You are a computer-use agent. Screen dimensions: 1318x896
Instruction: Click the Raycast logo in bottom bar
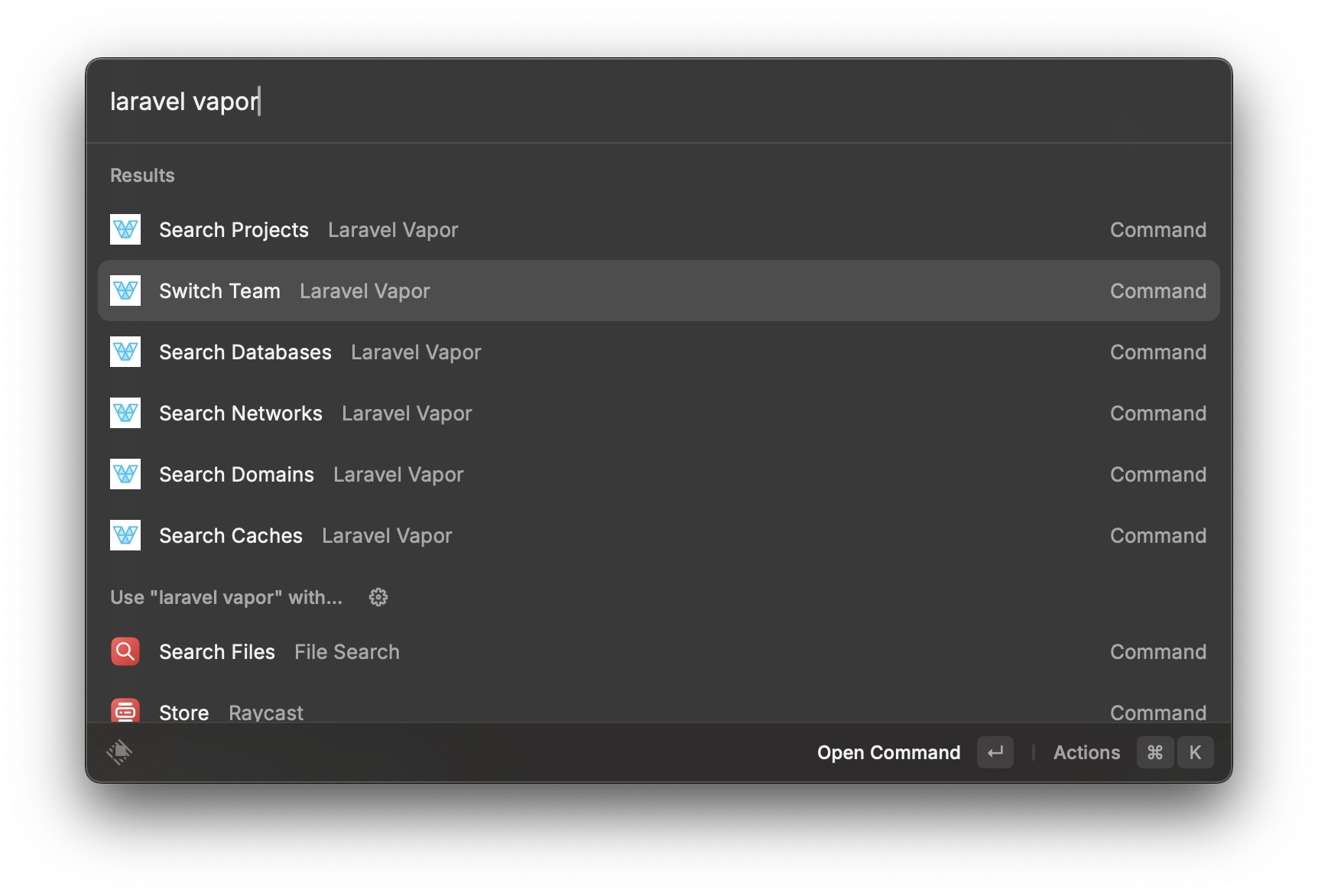(119, 752)
